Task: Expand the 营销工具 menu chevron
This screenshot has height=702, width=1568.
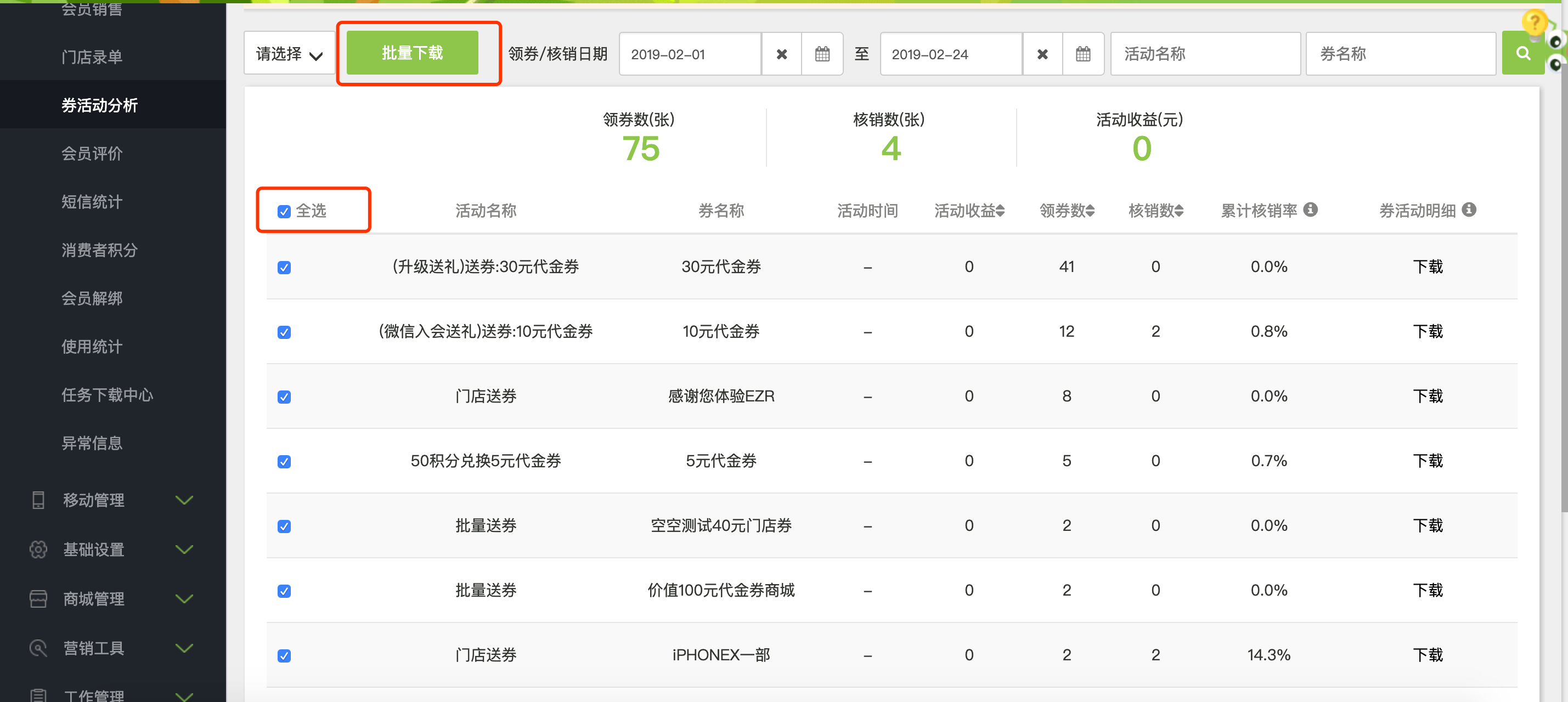Action: 184,648
